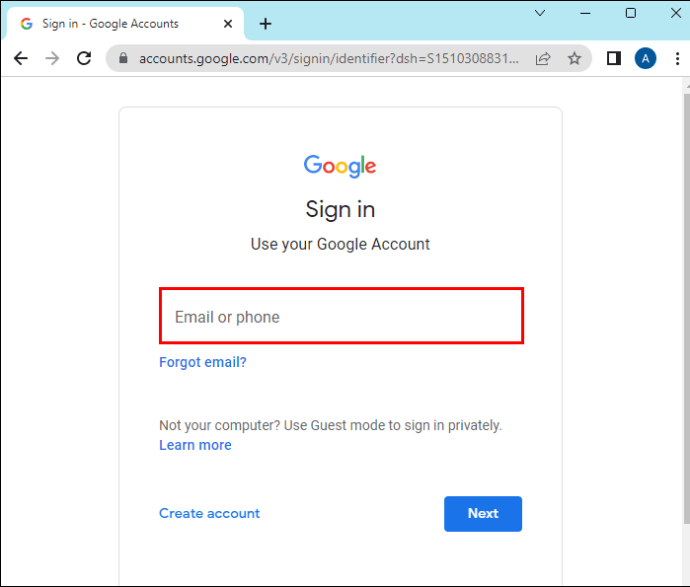Viewport: 690px width, 587px height.
Task: Open the Forgot email? link
Action: tap(203, 362)
